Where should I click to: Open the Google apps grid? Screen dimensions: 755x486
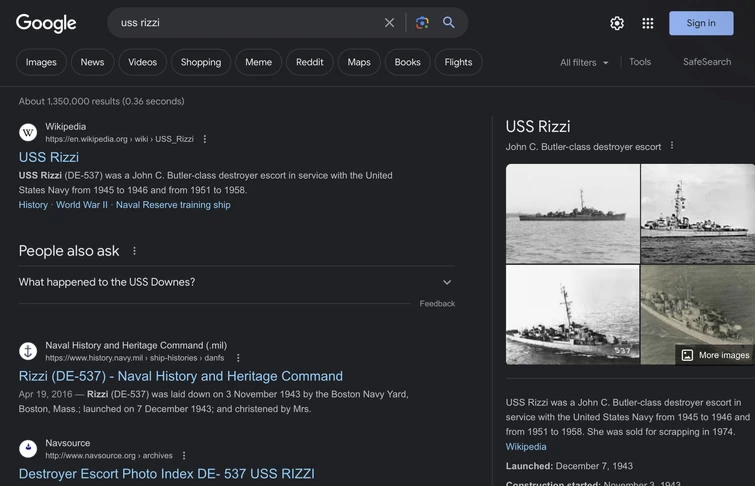pyautogui.click(x=648, y=23)
